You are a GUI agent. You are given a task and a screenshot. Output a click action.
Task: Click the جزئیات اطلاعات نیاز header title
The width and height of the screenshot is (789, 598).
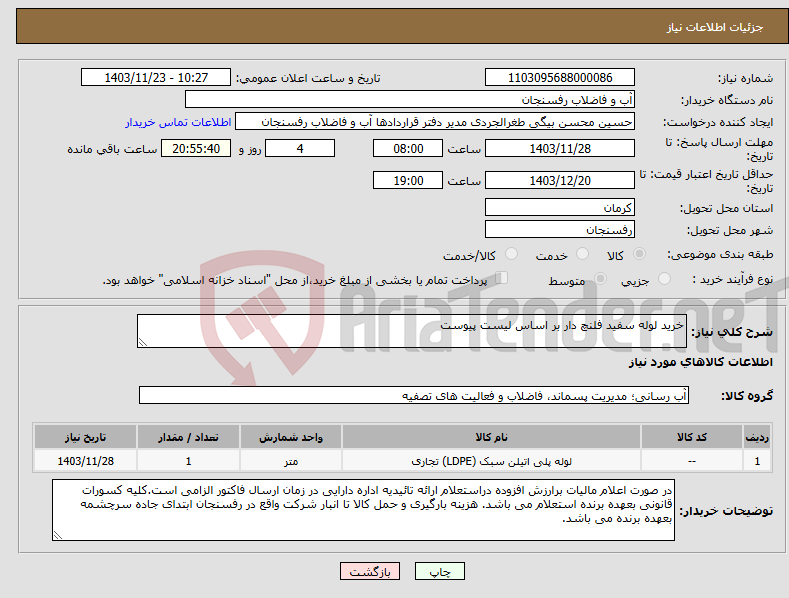point(715,27)
